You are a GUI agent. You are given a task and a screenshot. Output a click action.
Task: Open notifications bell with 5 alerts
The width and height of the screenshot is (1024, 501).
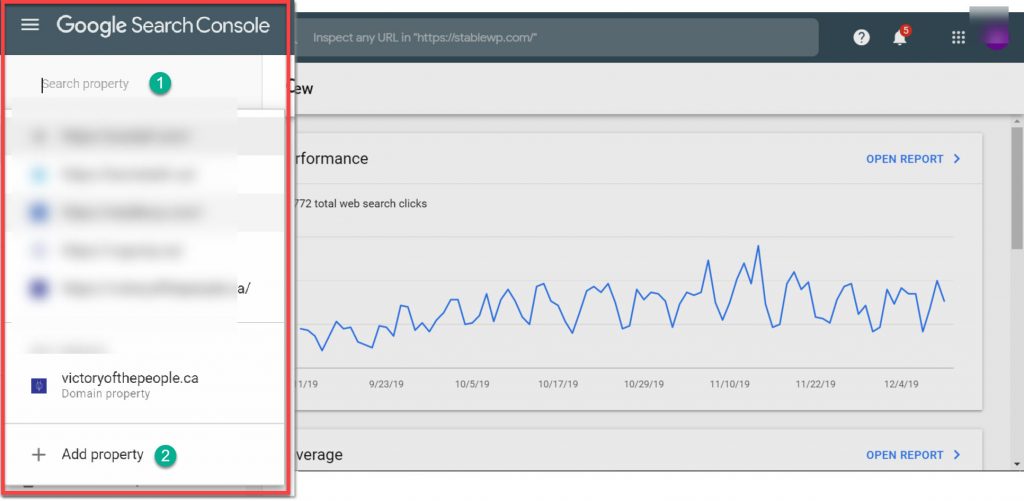[x=901, y=37]
